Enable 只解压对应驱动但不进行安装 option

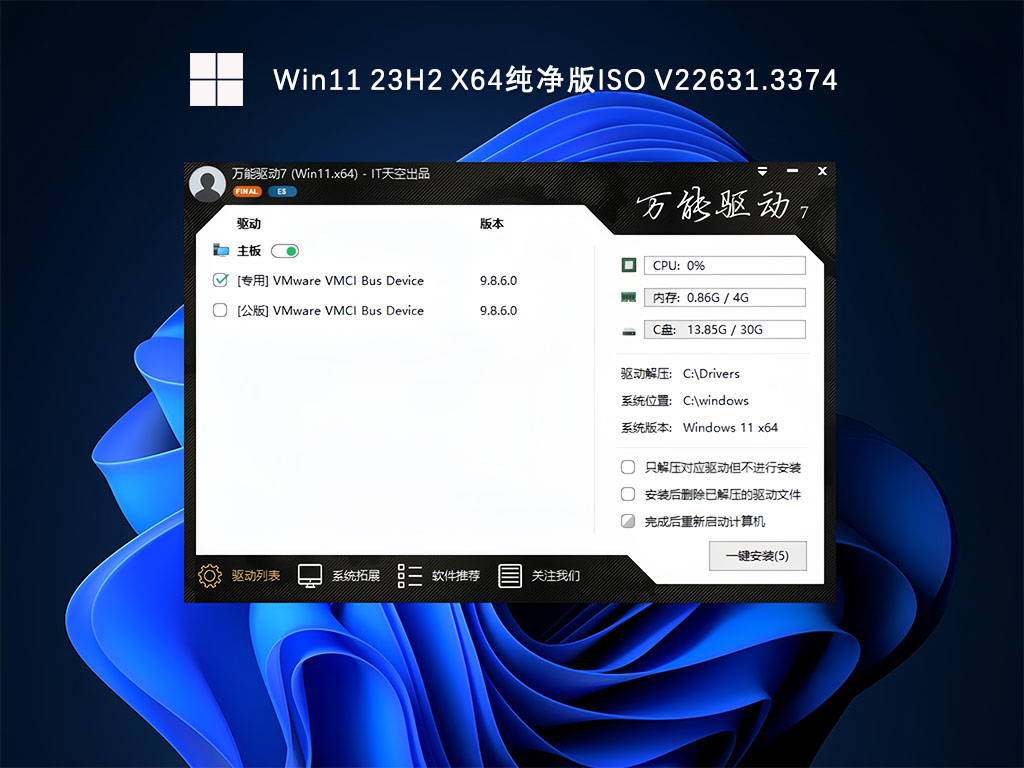click(628, 467)
